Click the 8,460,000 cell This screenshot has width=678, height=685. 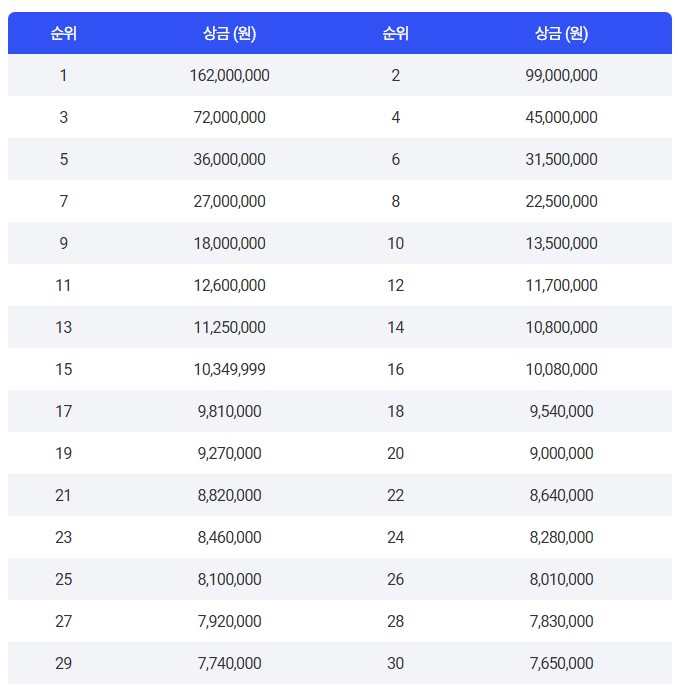pos(229,537)
